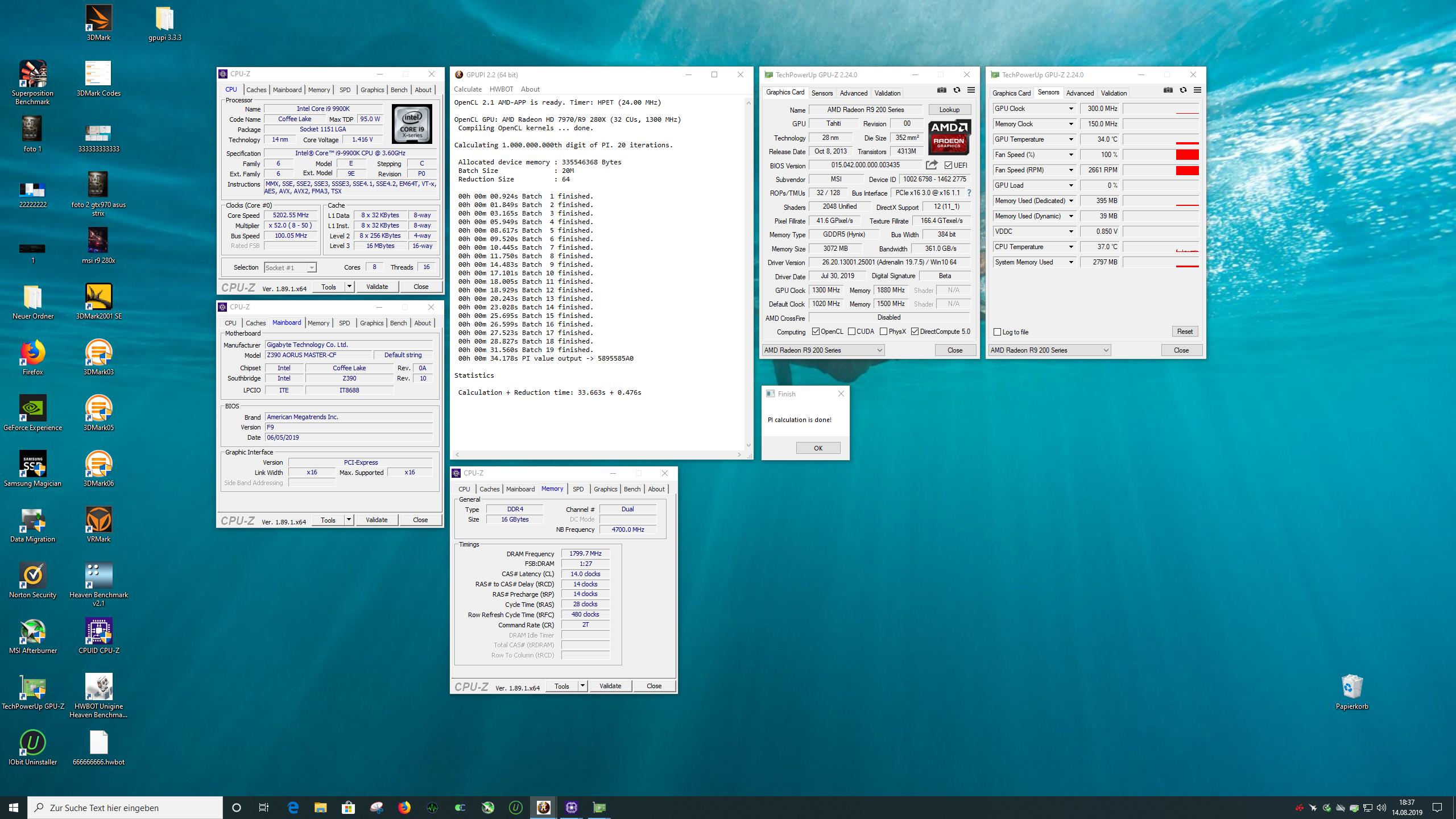Click Close in the GPU-Z Graphics Card window
Screen dimensions: 1456x819
coord(955,350)
